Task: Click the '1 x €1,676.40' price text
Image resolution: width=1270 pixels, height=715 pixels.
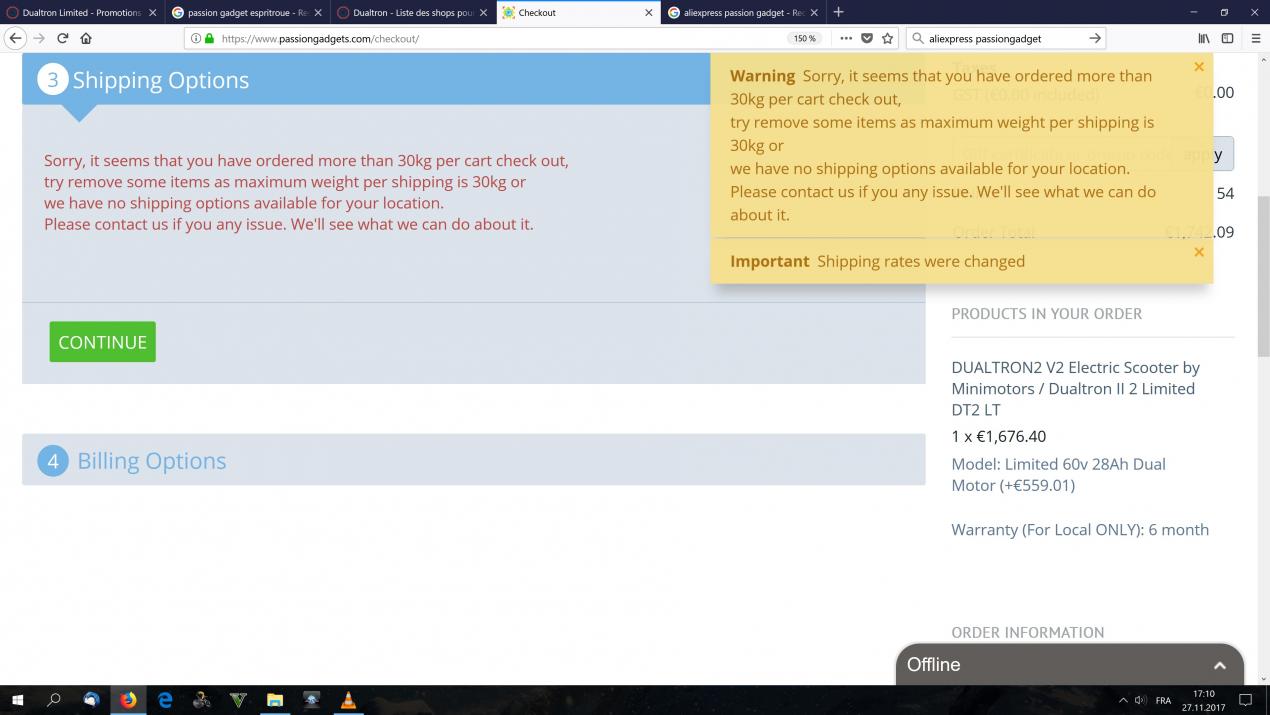Action: click(999, 436)
